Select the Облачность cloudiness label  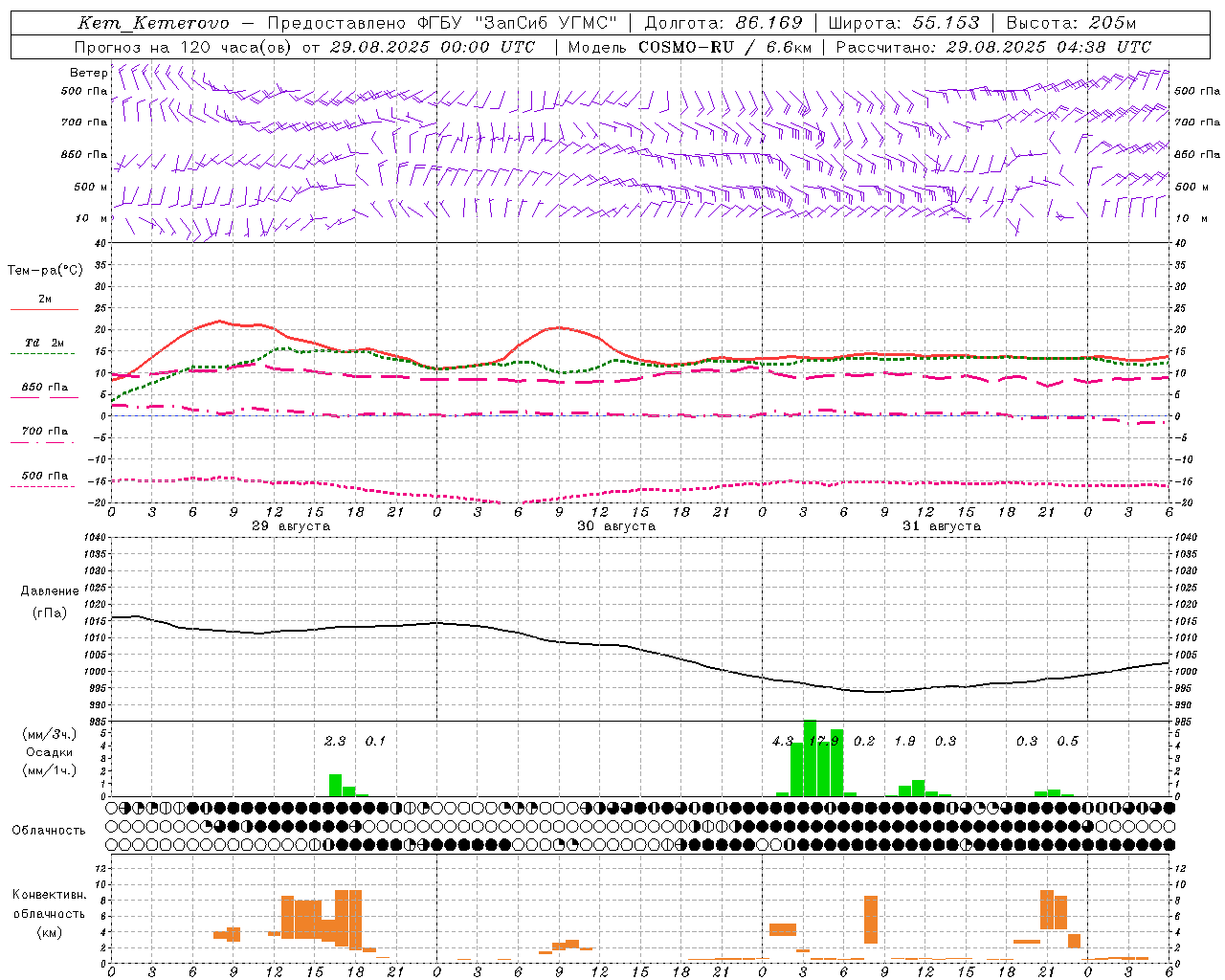point(49,830)
